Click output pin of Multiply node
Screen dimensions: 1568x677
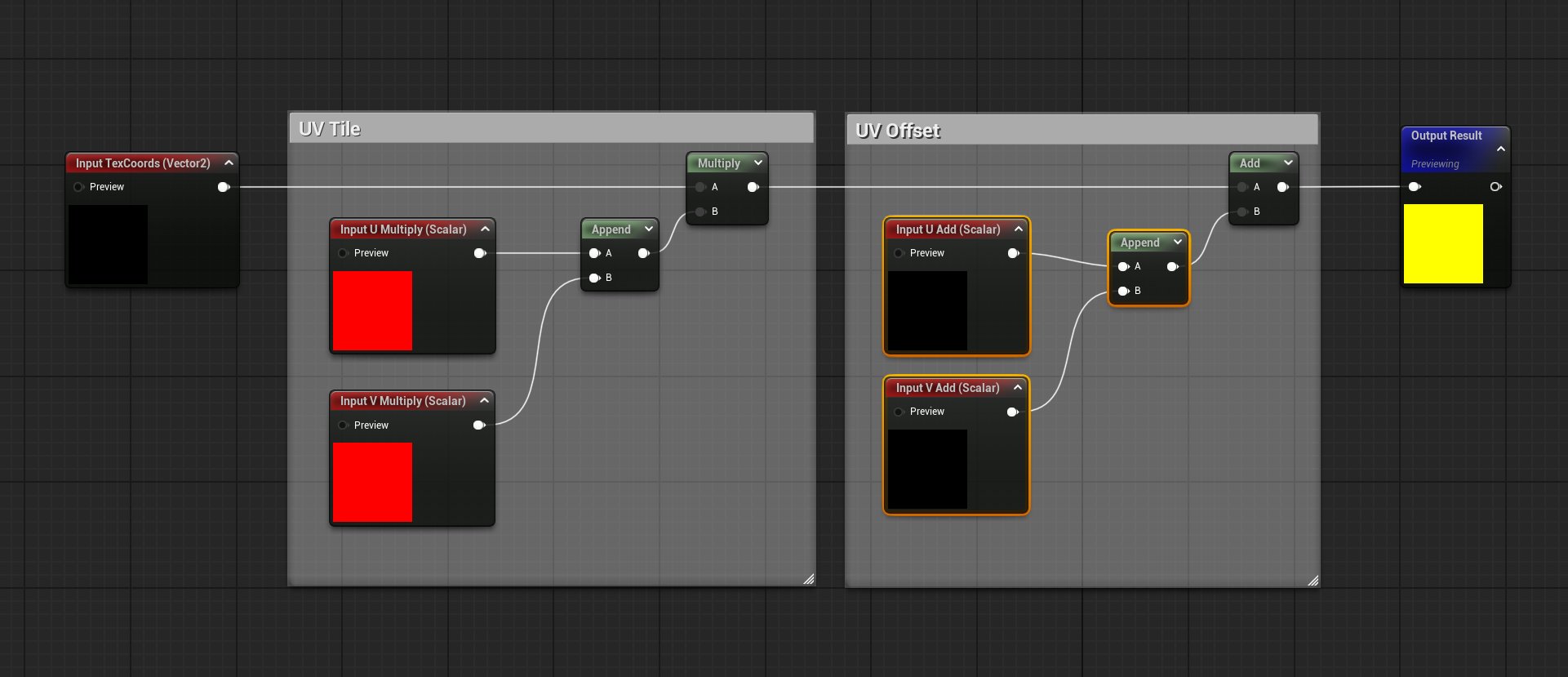pyautogui.click(x=753, y=187)
